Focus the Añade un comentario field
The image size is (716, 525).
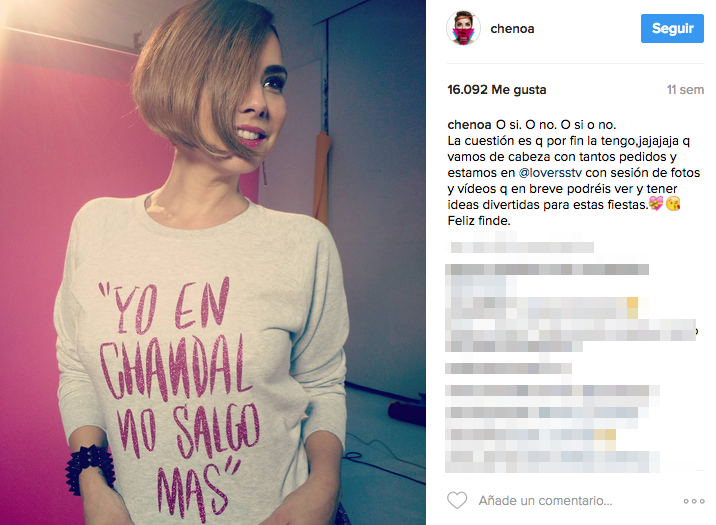pos(545,501)
